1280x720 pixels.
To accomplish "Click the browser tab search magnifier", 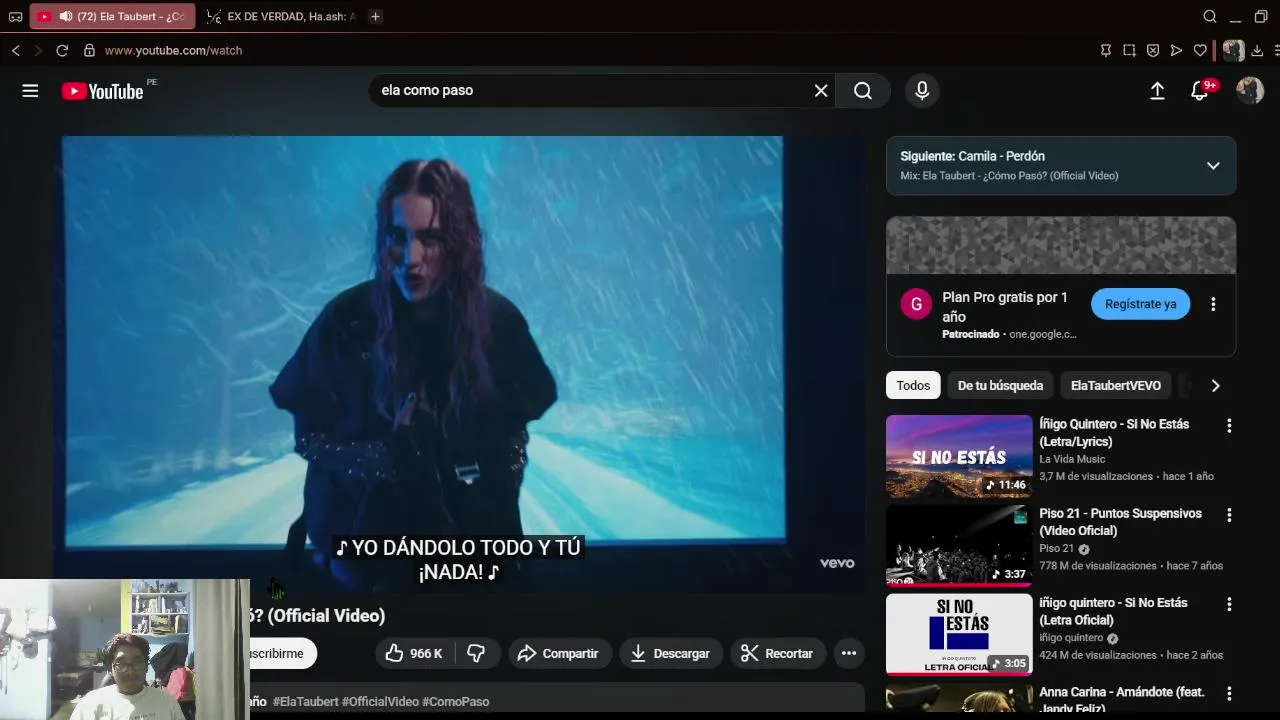I will [1210, 16].
